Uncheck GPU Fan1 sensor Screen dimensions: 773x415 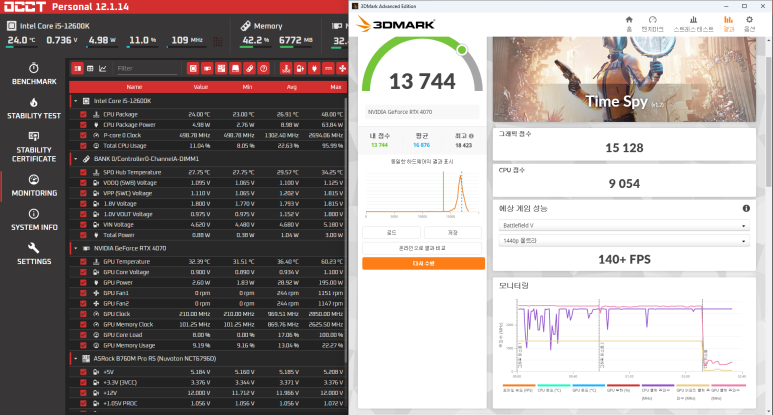[83, 293]
